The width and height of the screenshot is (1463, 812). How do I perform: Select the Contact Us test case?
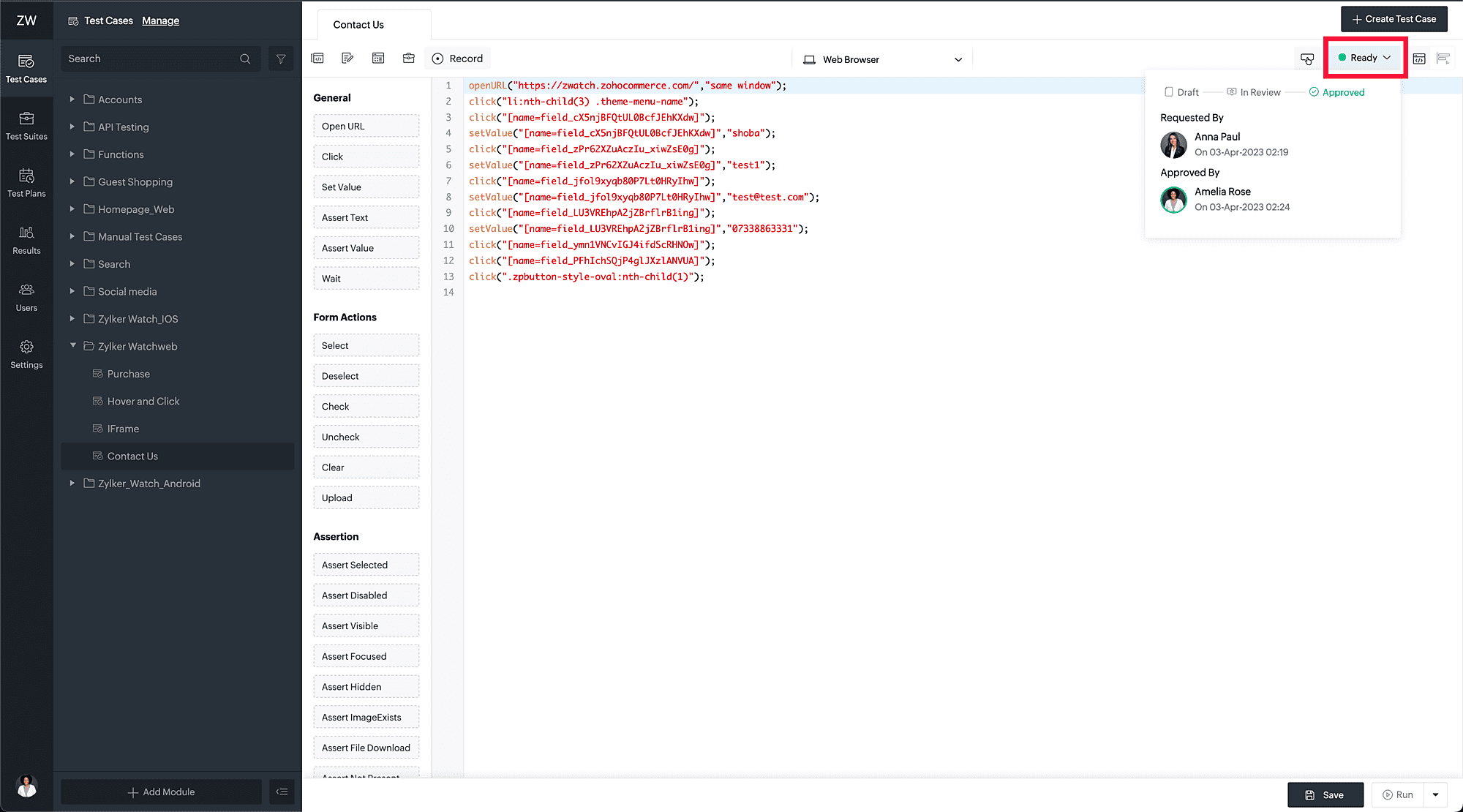[178, 456]
